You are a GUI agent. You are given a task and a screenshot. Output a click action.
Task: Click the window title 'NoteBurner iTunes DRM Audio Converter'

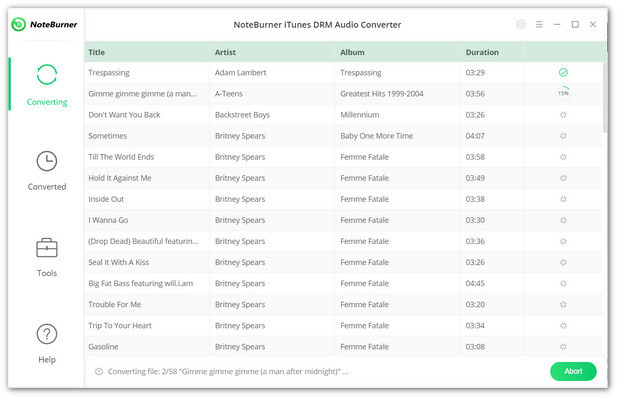point(317,24)
